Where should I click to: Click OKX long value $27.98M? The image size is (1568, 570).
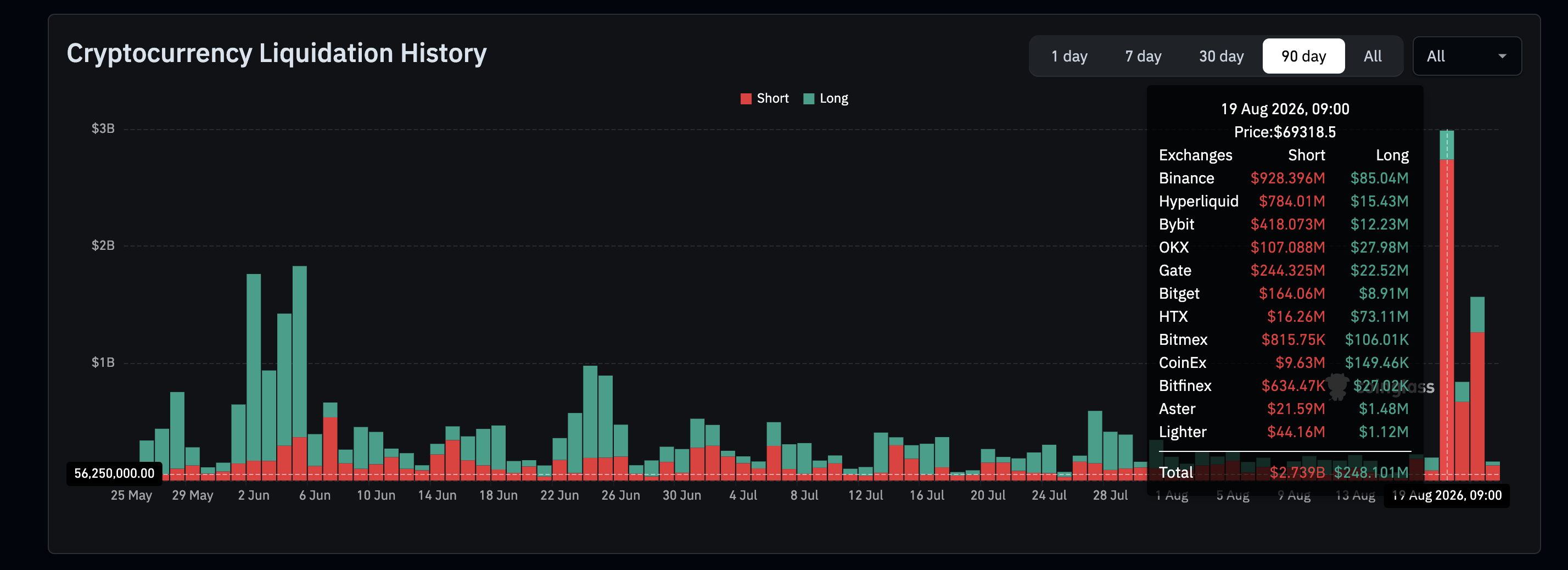(x=1379, y=247)
